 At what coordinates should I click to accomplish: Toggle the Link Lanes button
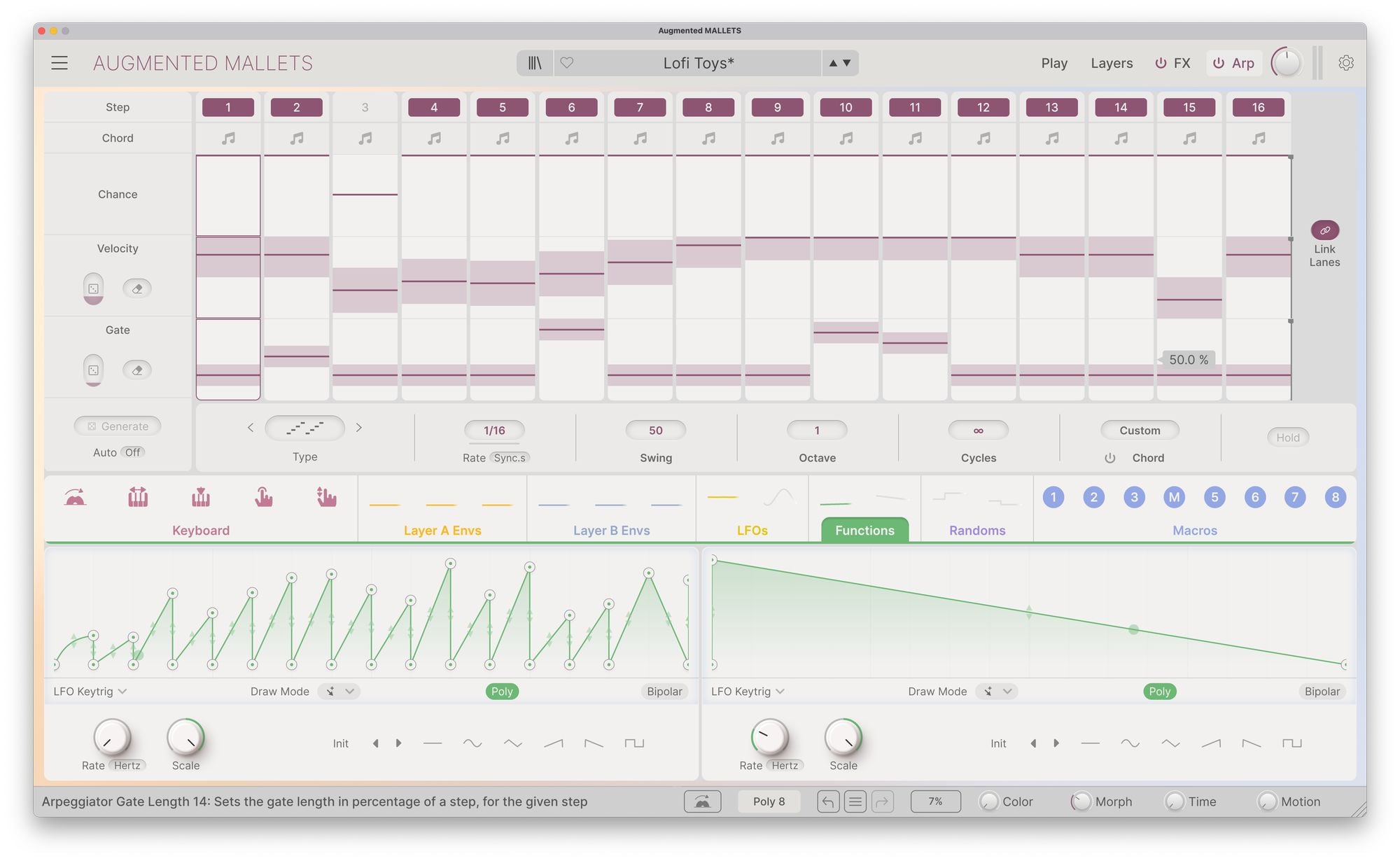click(x=1324, y=230)
